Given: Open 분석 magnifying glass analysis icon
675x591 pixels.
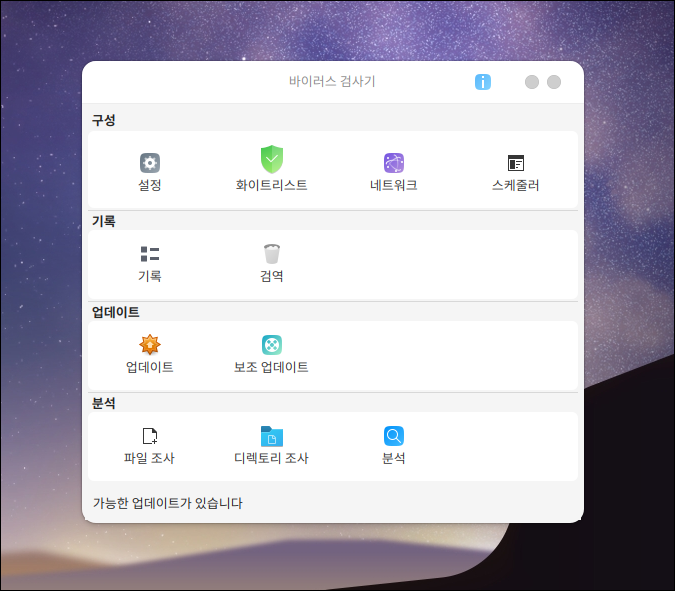Looking at the screenshot, I should click(393, 436).
